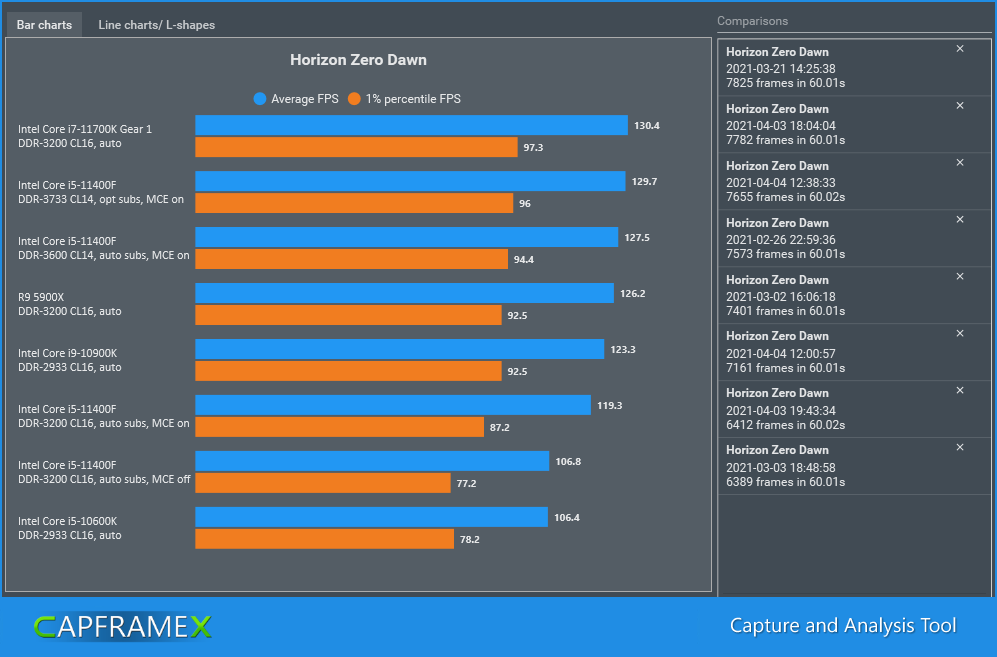
Task: Select the 7573 frames in 60.01s record
Action: pyautogui.click(x=854, y=239)
